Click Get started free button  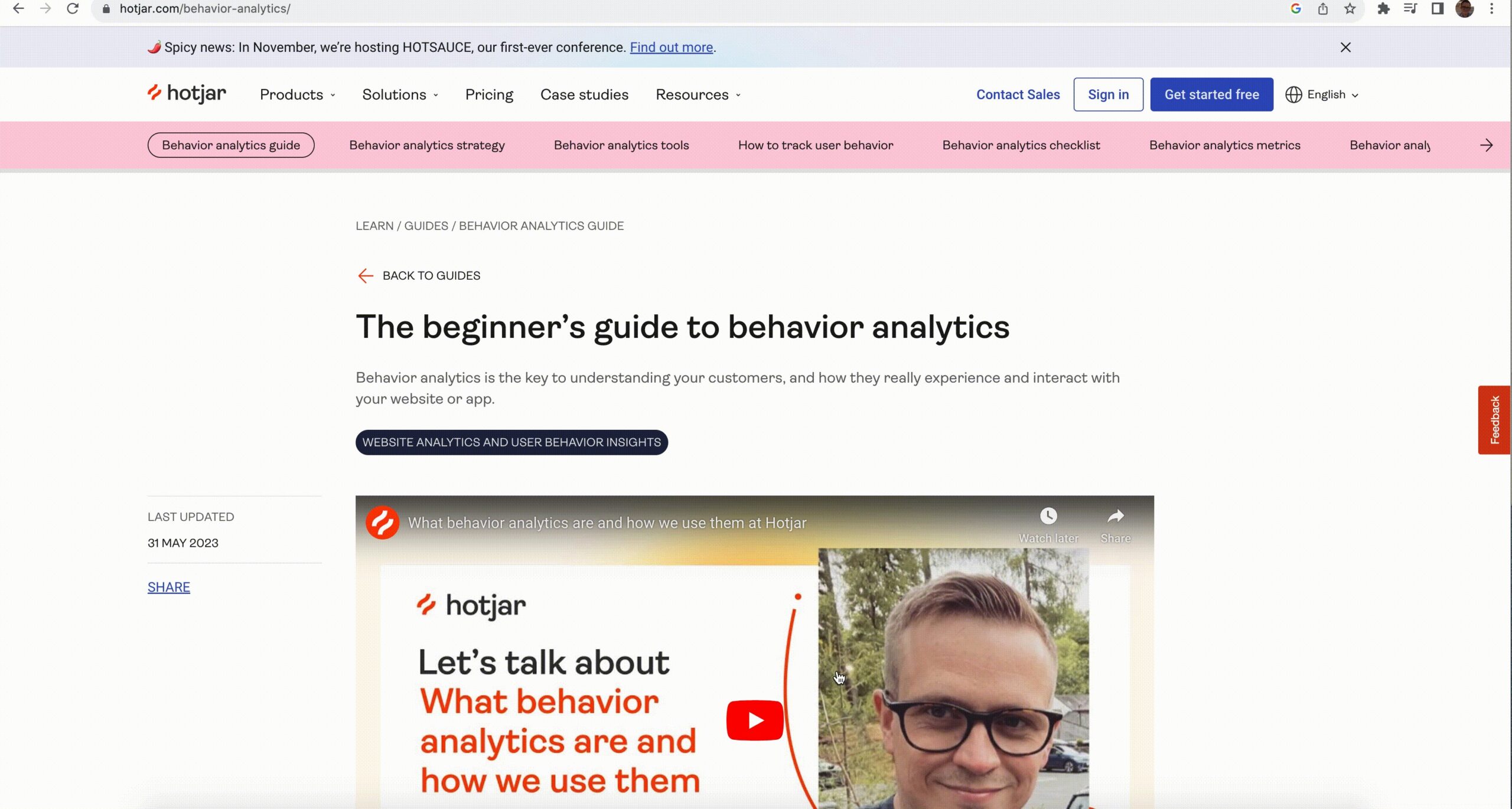[1211, 94]
